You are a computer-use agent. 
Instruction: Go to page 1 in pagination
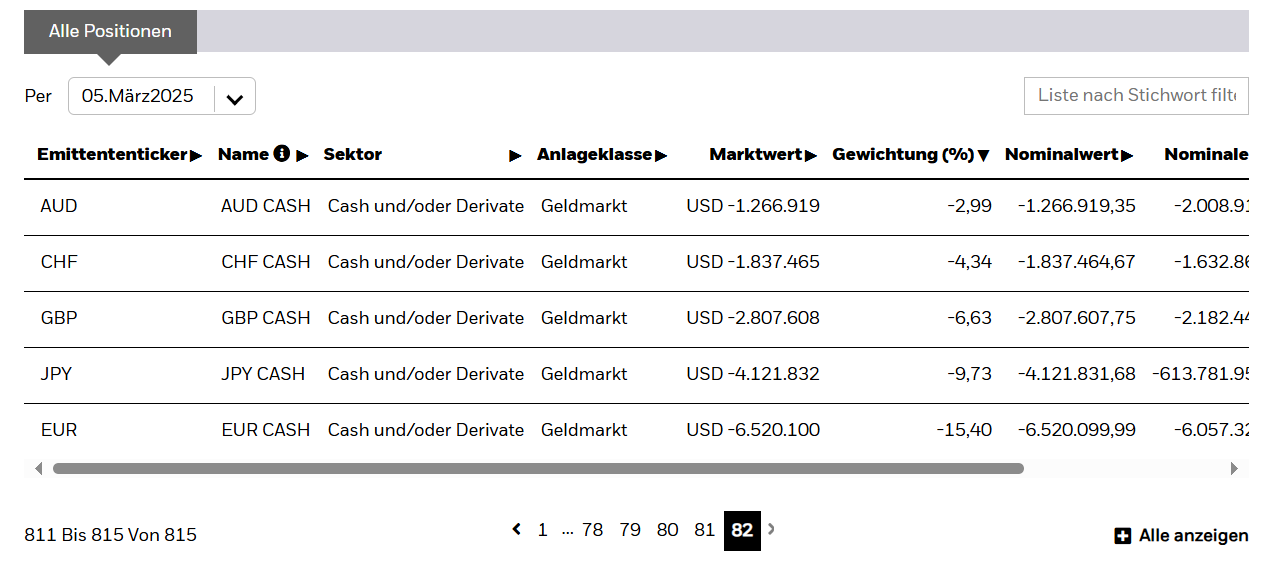click(542, 530)
